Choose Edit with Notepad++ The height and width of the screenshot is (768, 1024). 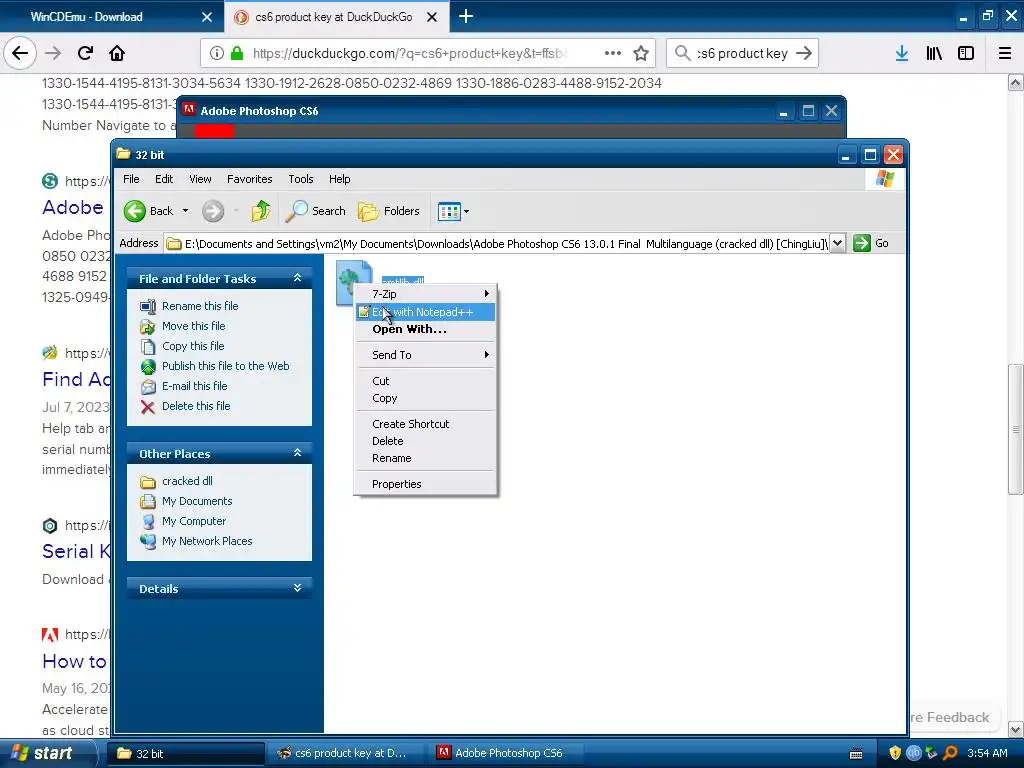click(x=426, y=312)
